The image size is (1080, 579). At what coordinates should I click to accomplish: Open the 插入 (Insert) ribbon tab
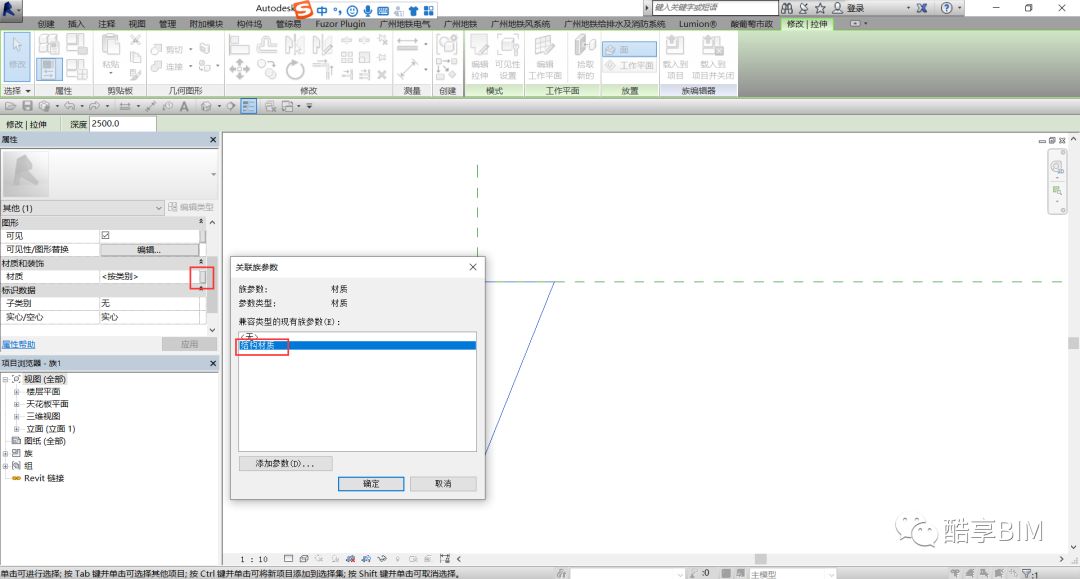pyautogui.click(x=76, y=24)
